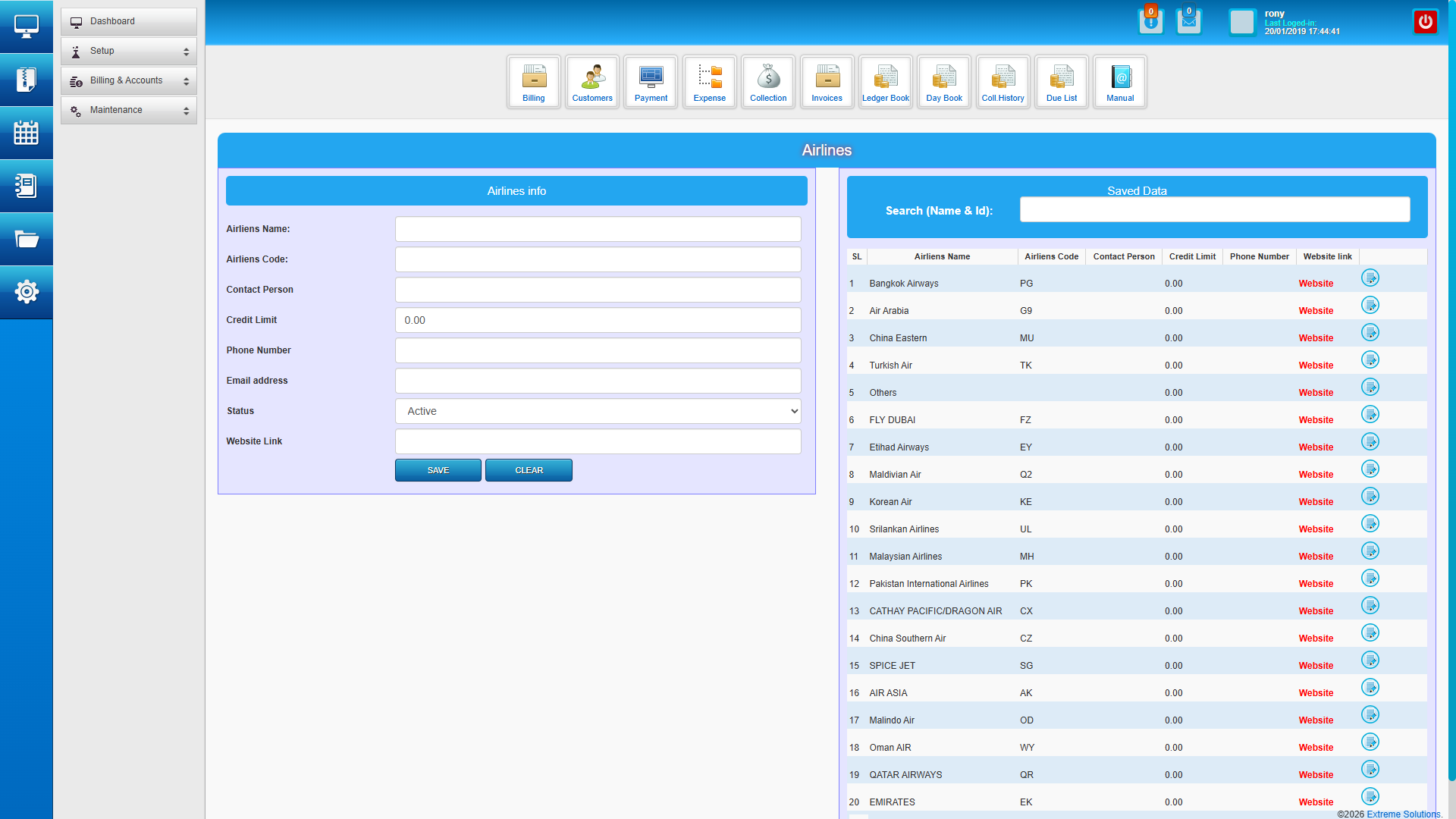Expand the Billing & Accounts menu
Image resolution: width=1456 pixels, height=819 pixels.
pyautogui.click(x=129, y=80)
